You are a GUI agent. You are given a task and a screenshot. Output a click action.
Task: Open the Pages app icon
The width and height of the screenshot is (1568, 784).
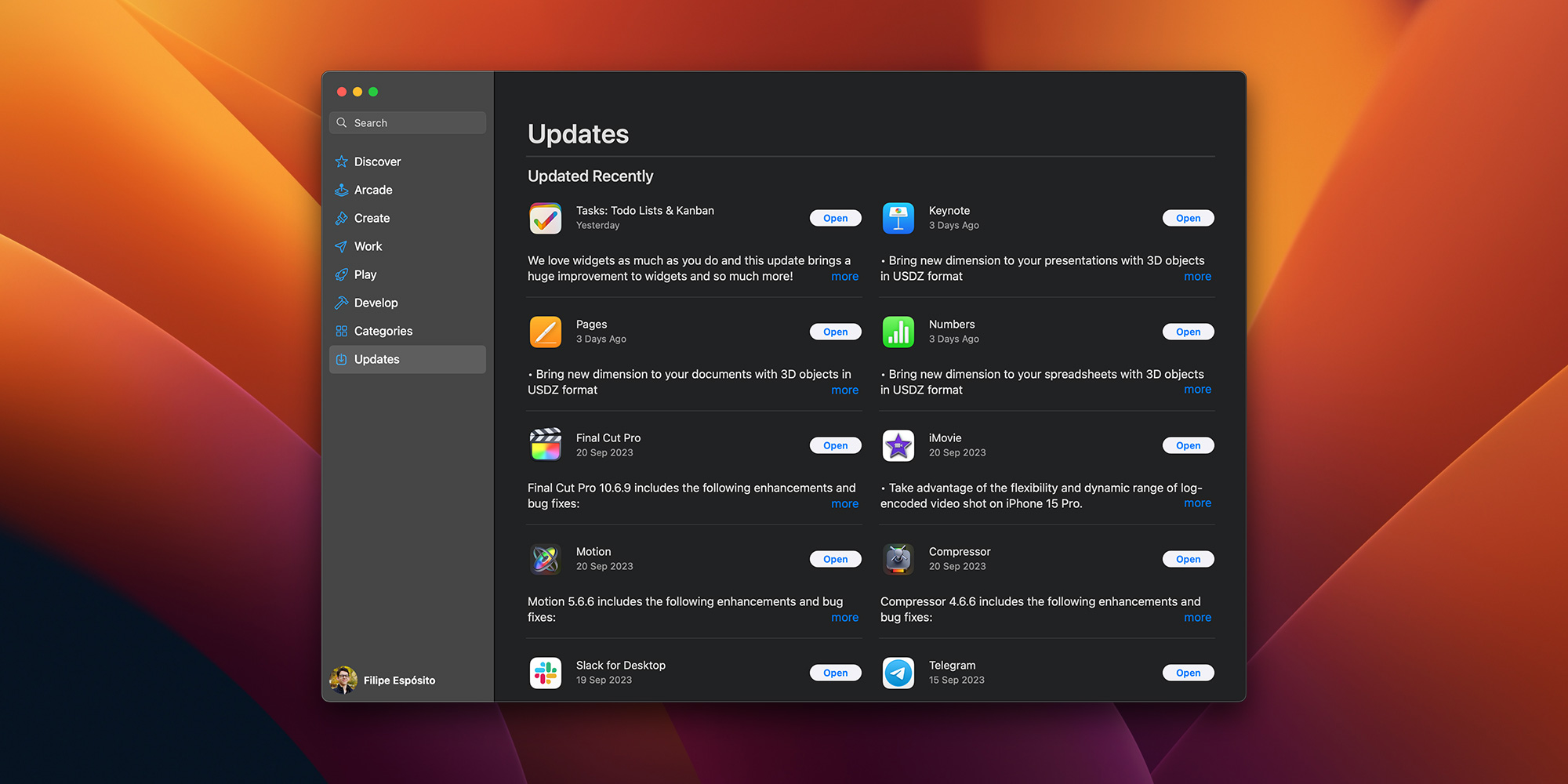coord(545,332)
